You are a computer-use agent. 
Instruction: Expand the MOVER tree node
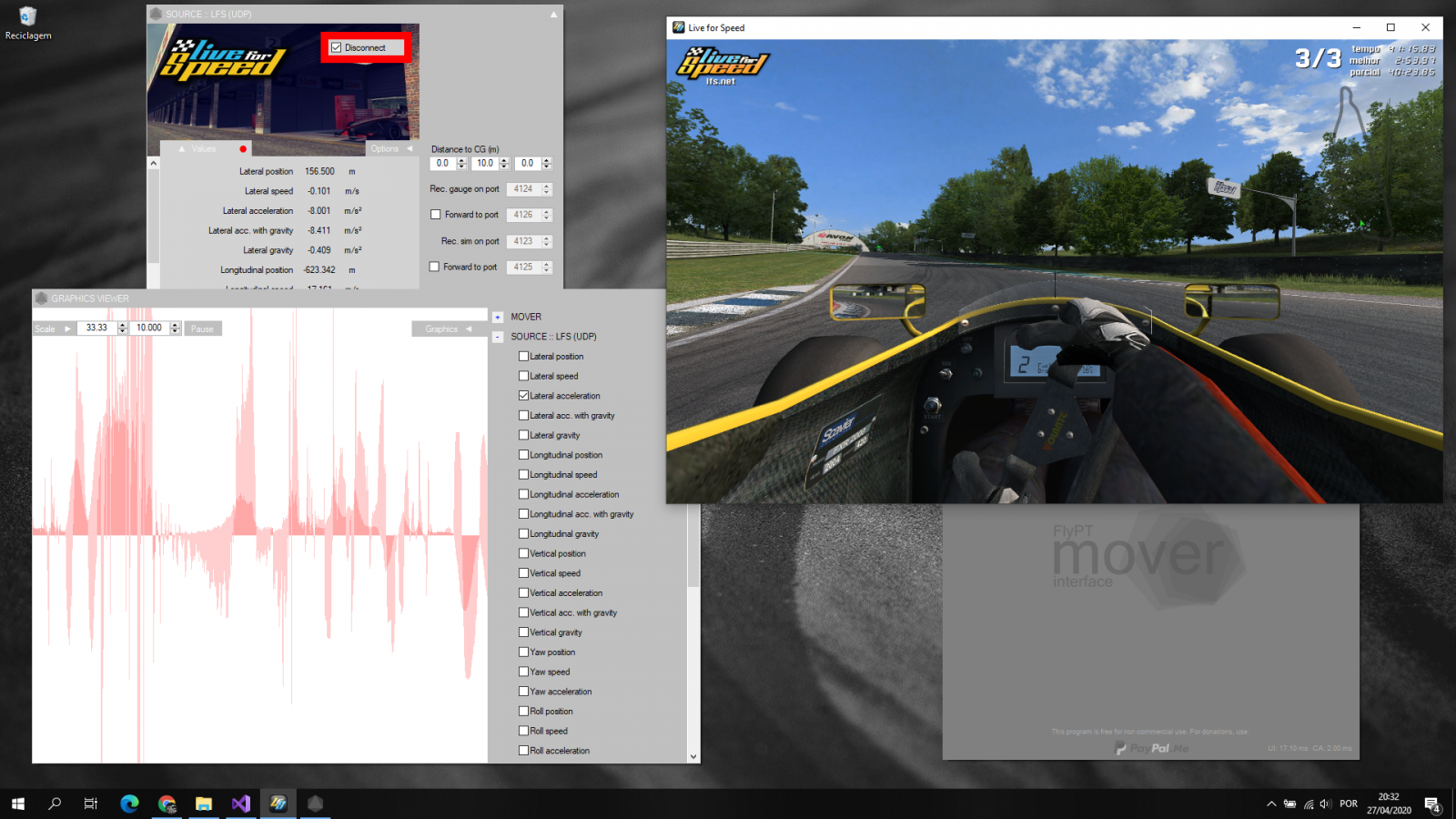(498, 317)
